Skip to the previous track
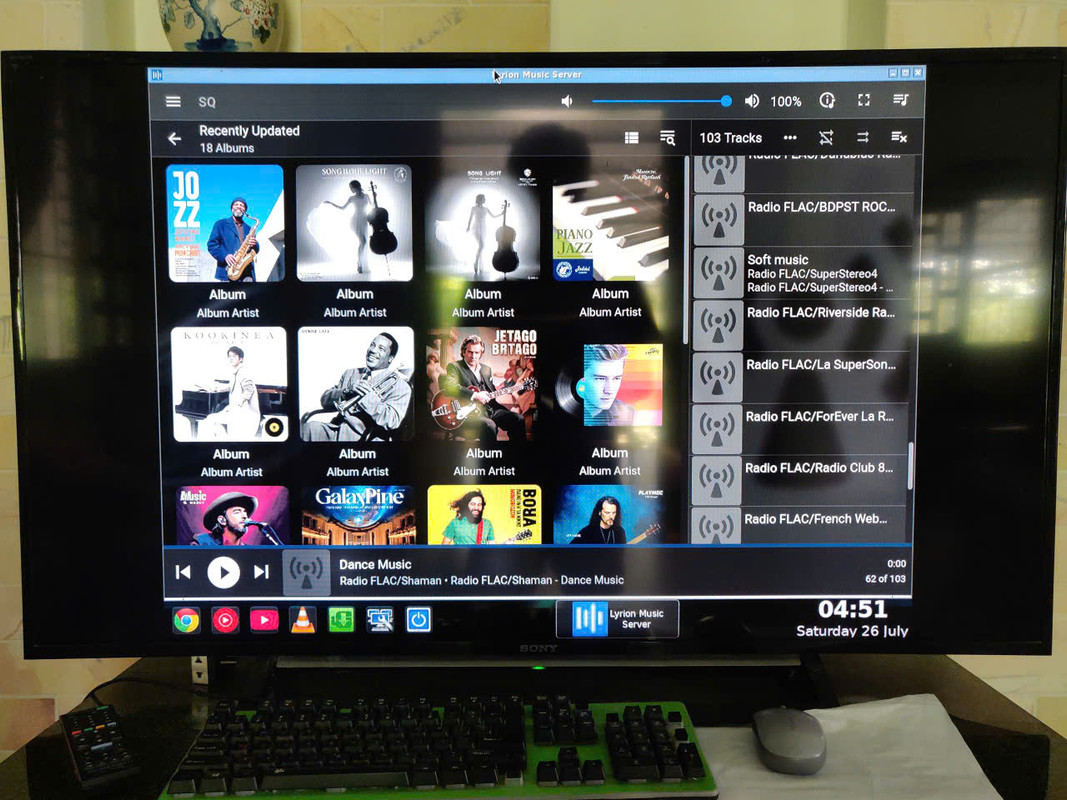The image size is (1067, 800). (183, 572)
